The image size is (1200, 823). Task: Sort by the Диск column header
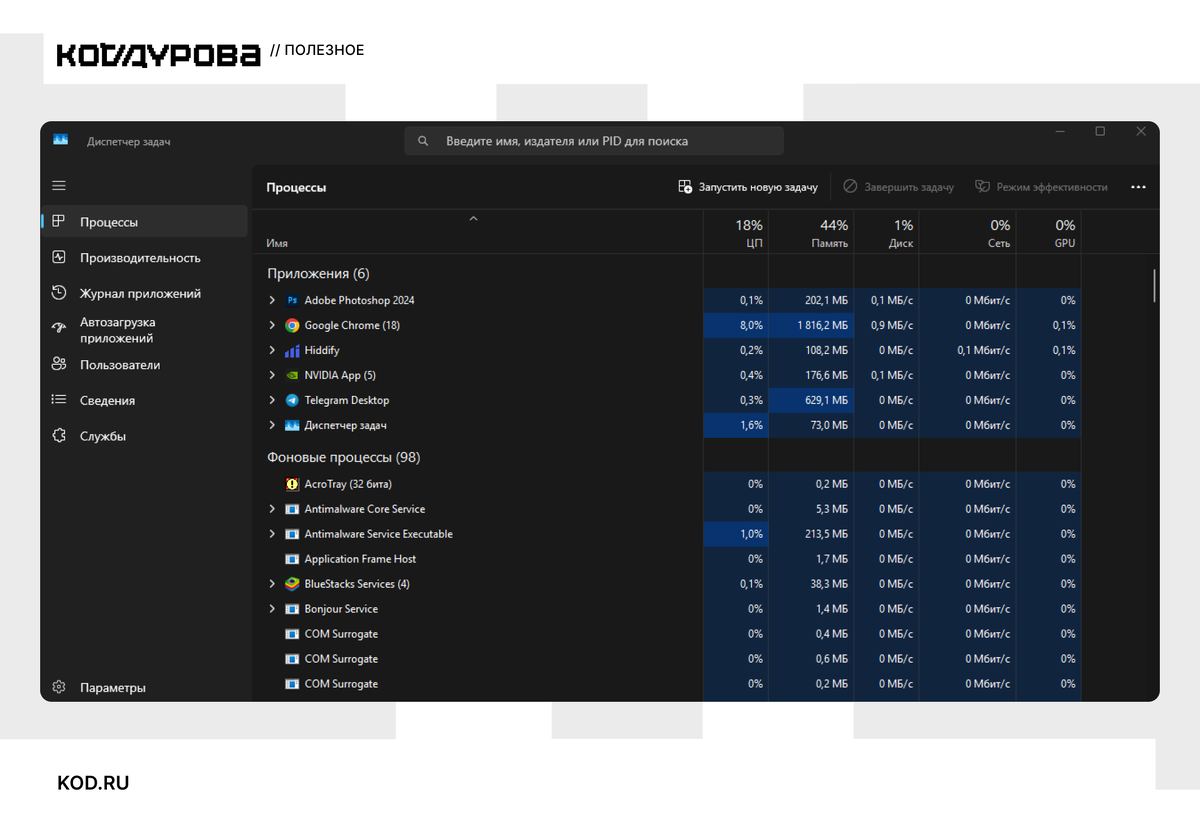tap(887, 233)
